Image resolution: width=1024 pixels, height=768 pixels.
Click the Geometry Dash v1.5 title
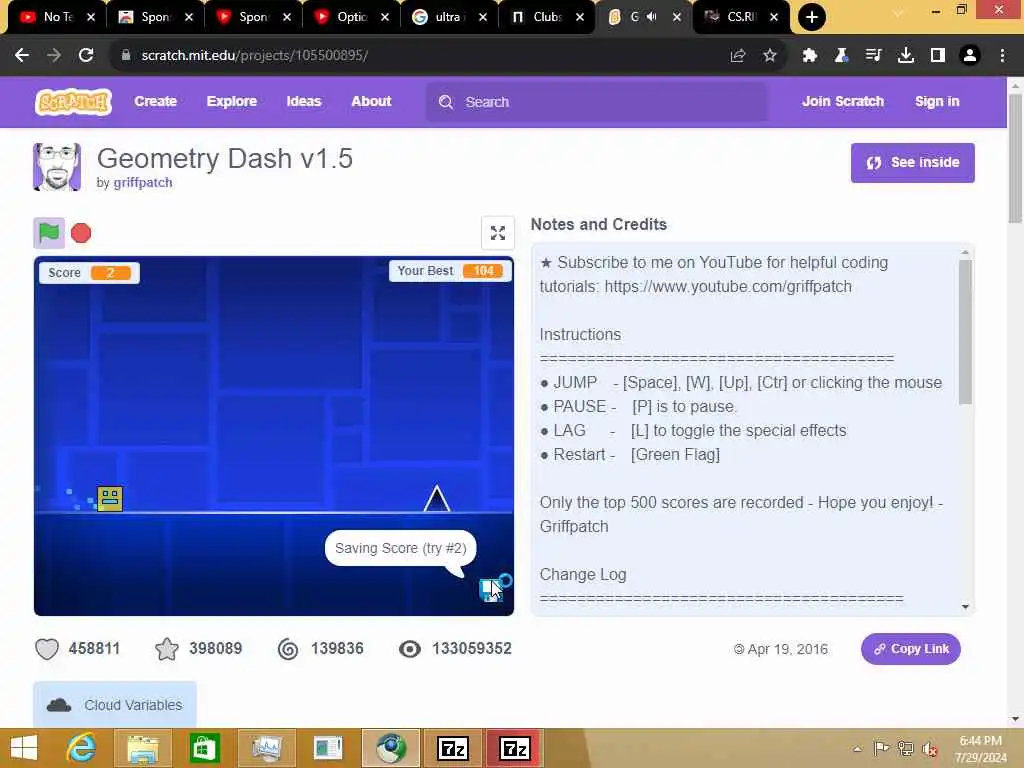coord(225,159)
